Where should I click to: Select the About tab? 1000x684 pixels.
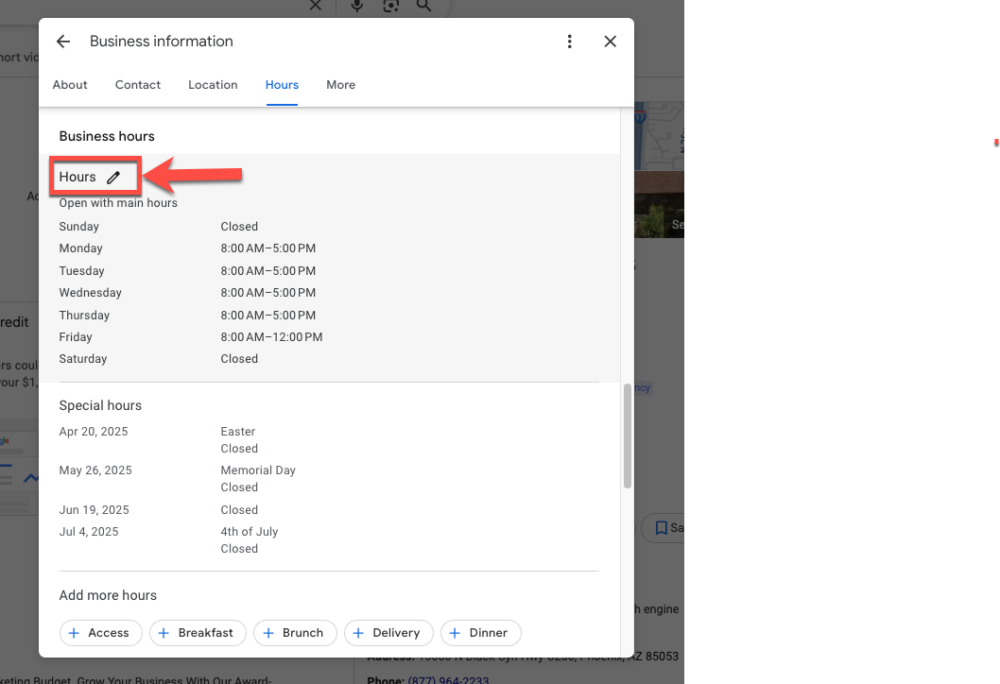tap(69, 85)
